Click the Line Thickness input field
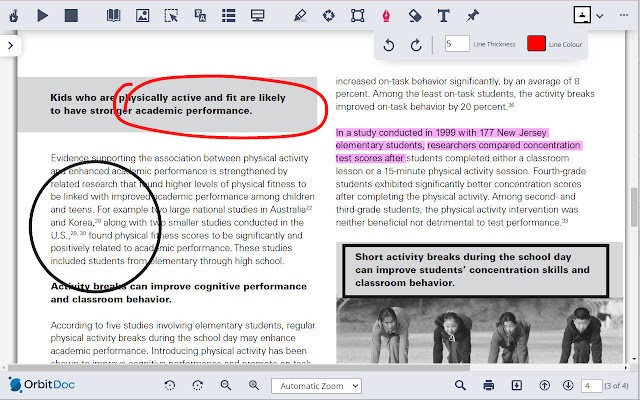The image size is (640, 400). pyautogui.click(x=457, y=44)
